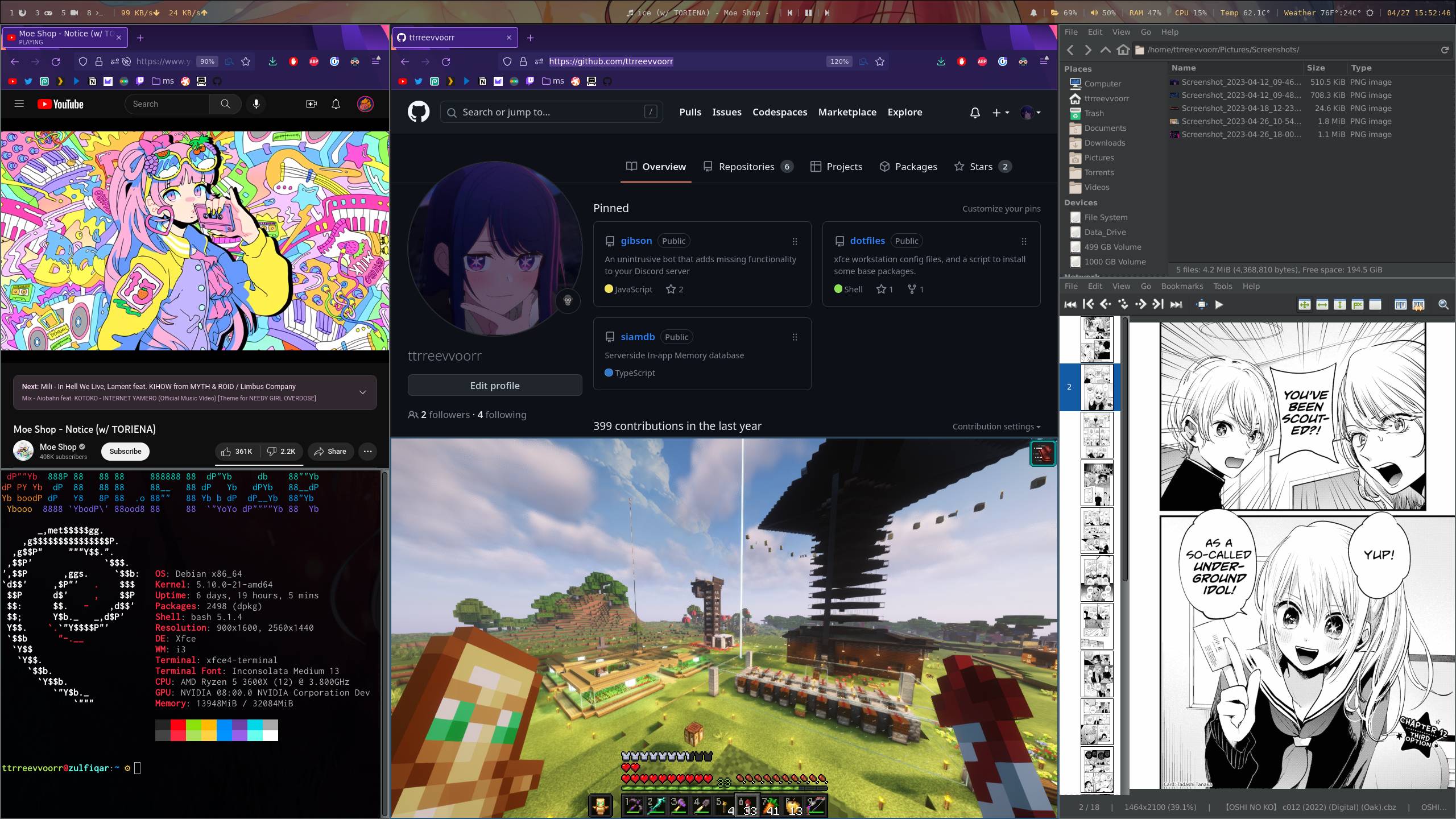Screen dimensions: 1456x819
Task: Open Contribution settings dropdown
Action: (x=996, y=427)
